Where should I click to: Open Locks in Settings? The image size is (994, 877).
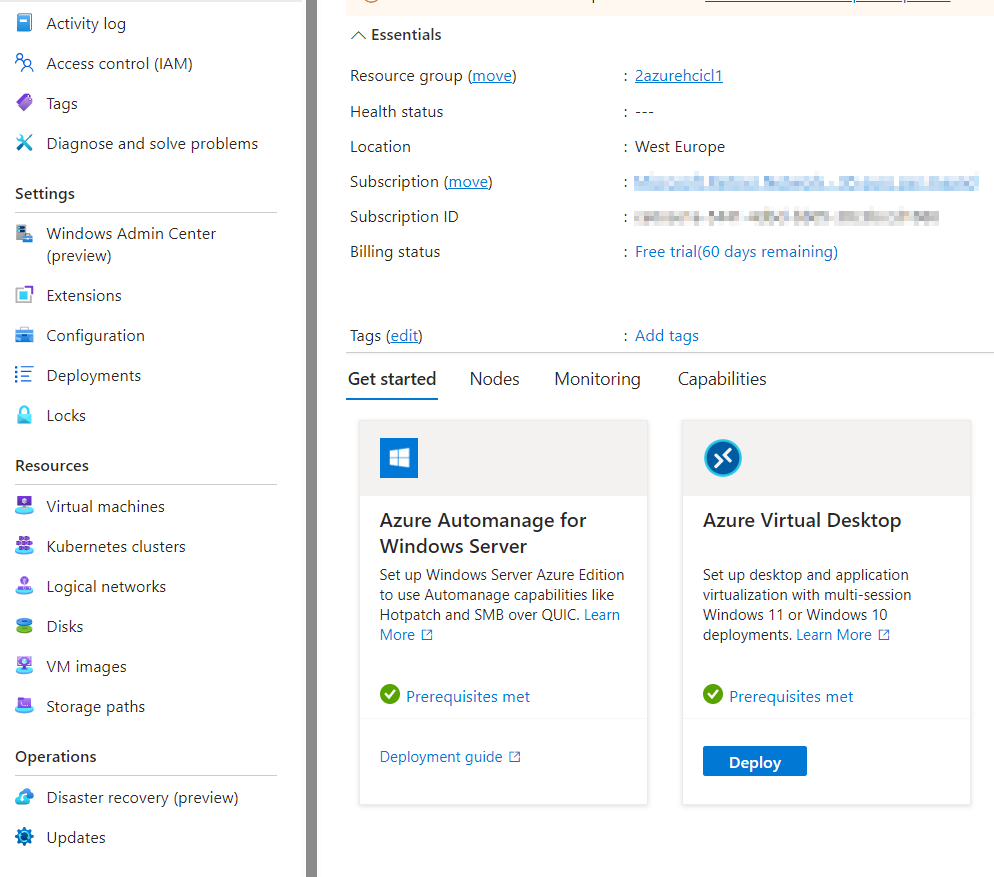tap(66, 415)
